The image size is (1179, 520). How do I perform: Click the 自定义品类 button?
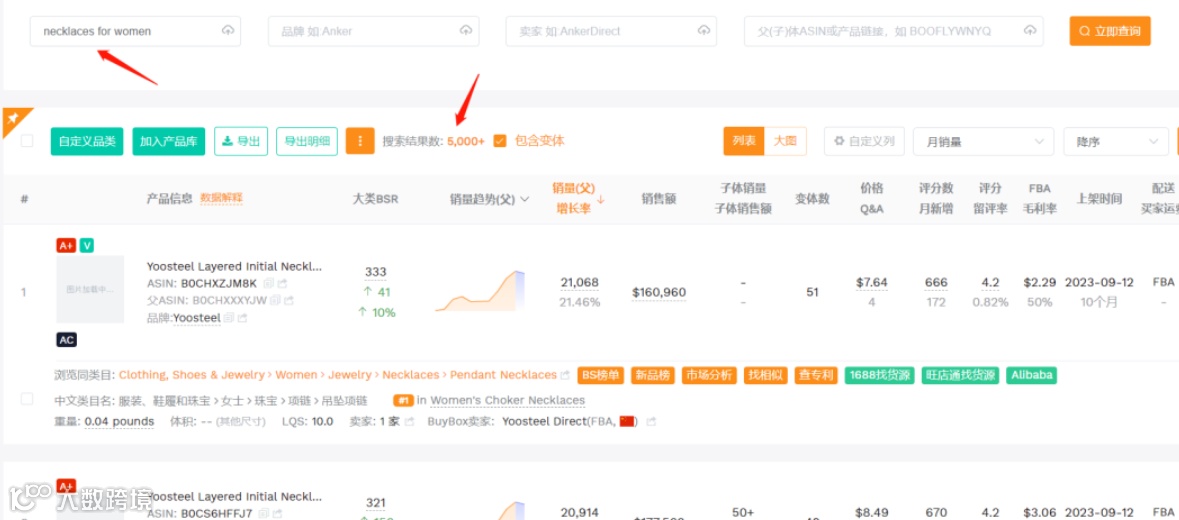click(87, 141)
